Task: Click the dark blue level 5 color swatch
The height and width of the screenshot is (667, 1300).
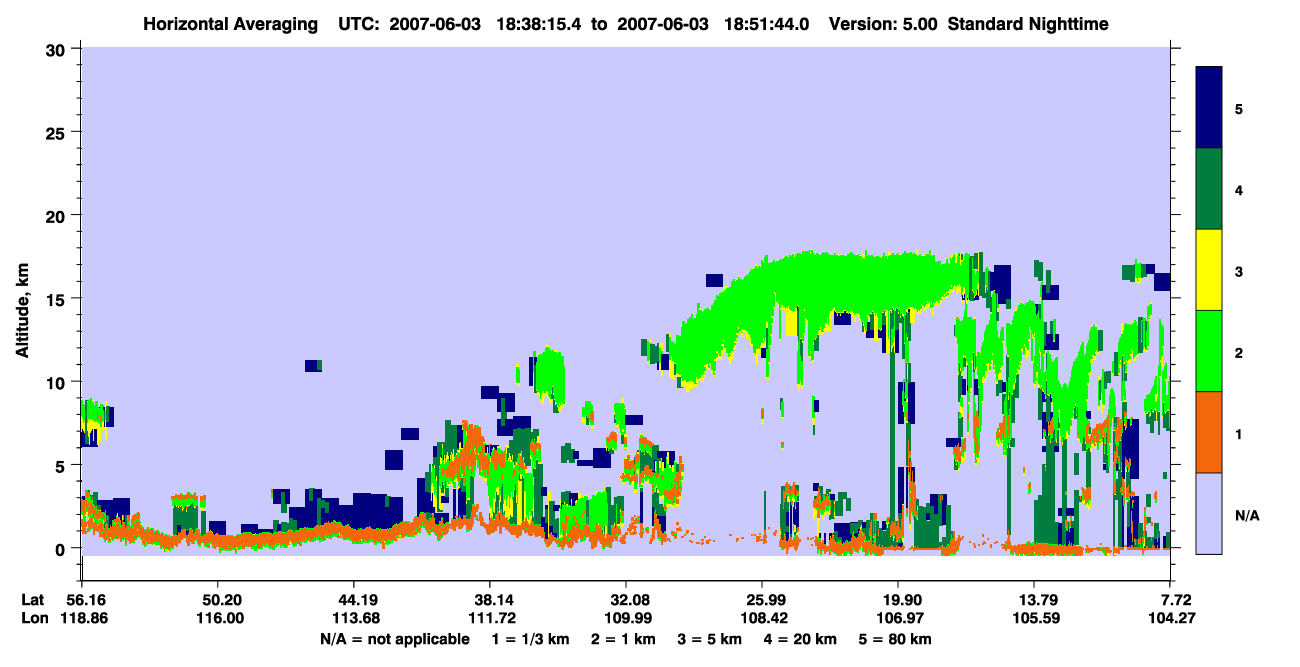Action: 1209,107
